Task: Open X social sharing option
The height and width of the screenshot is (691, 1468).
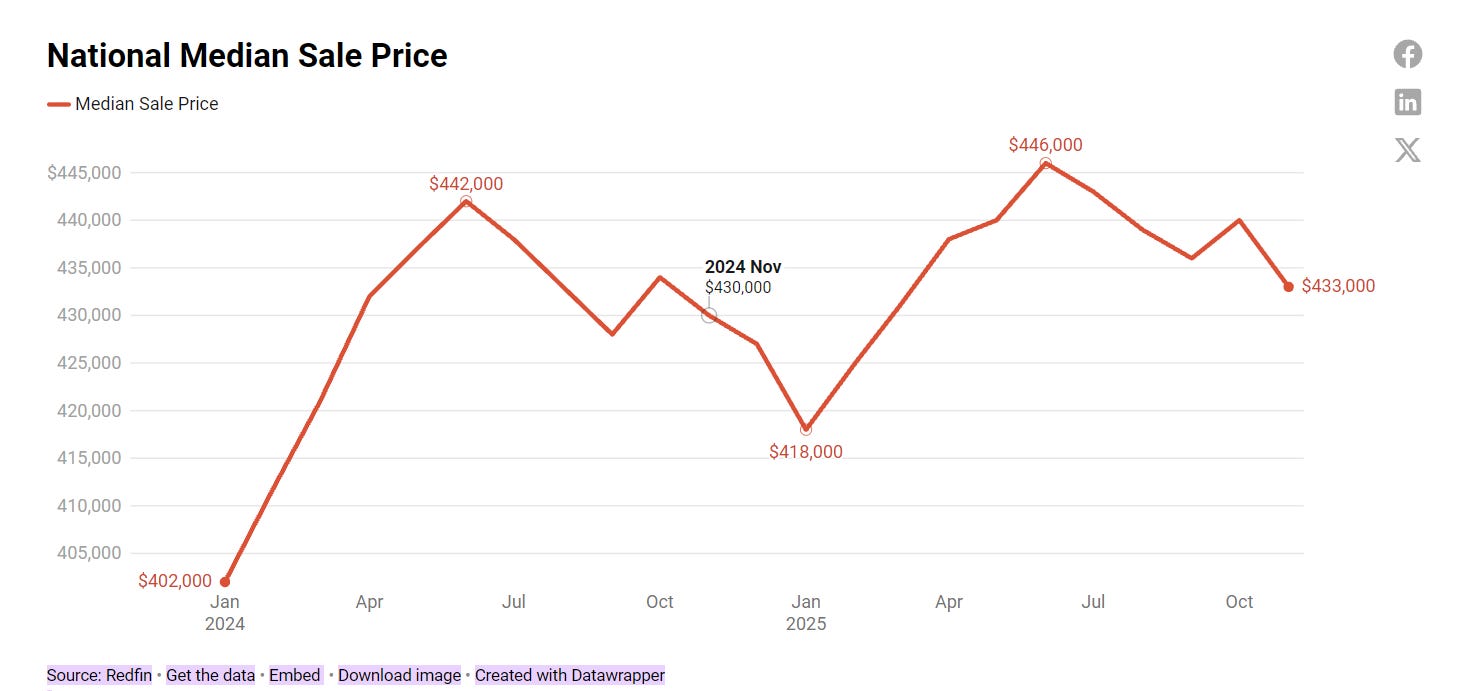Action: (1407, 149)
